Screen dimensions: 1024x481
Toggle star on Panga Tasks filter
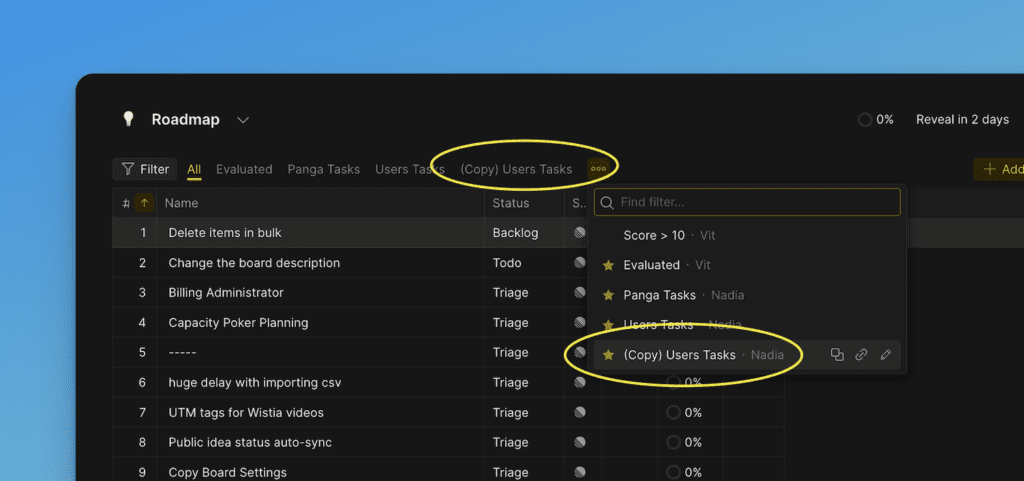point(608,295)
